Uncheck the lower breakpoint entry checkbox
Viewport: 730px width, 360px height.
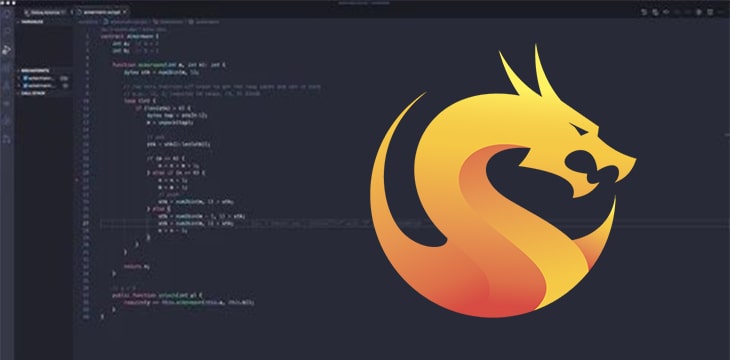point(25,86)
